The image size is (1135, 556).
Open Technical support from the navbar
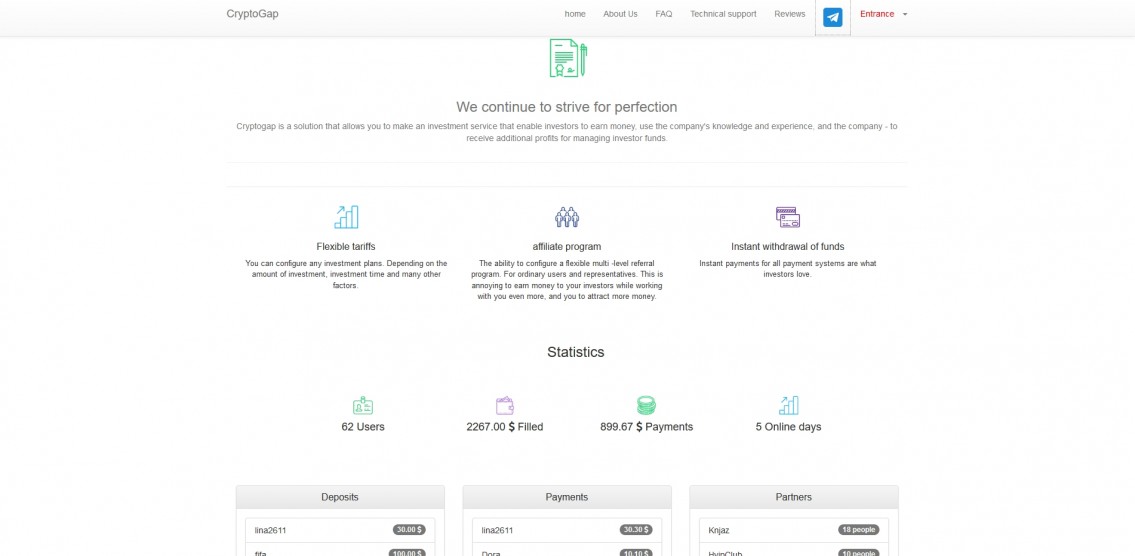click(723, 14)
